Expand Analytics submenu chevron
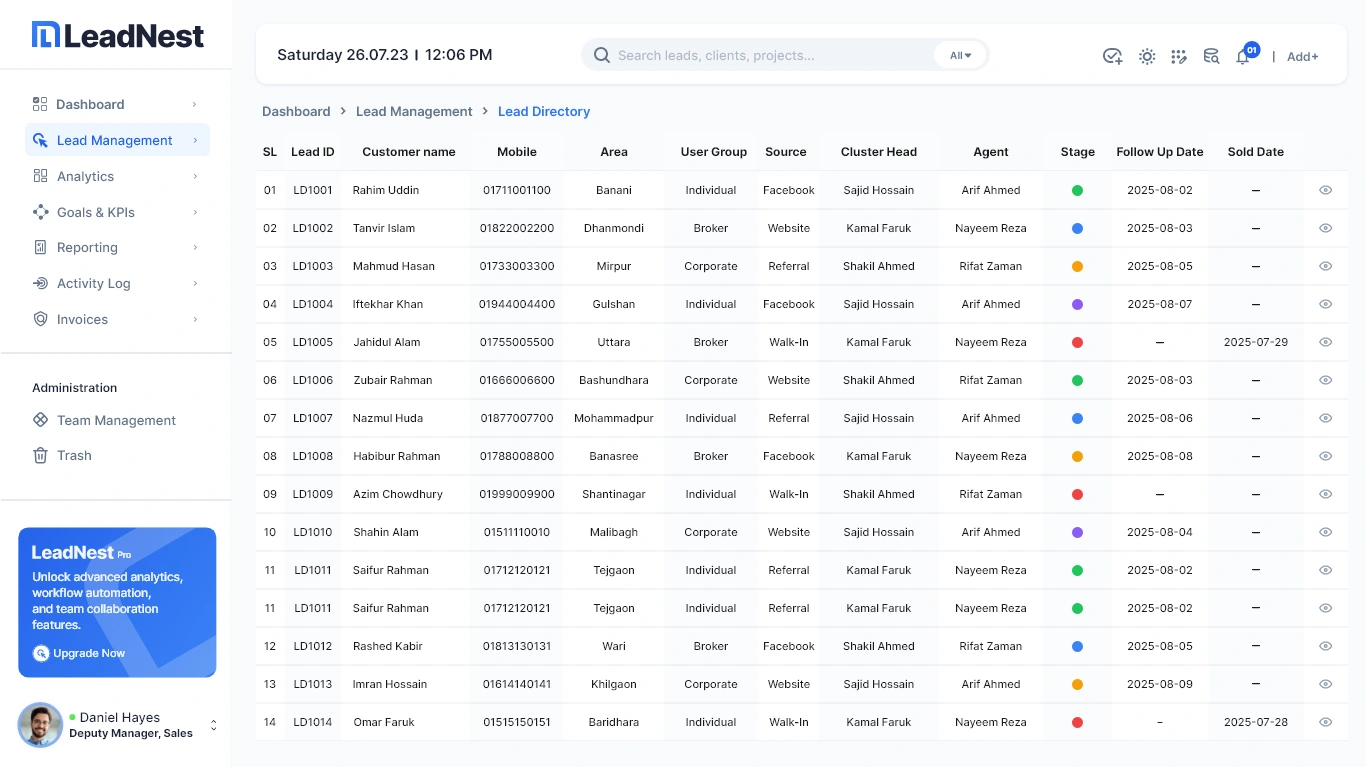The width and height of the screenshot is (1366, 767). click(x=195, y=176)
